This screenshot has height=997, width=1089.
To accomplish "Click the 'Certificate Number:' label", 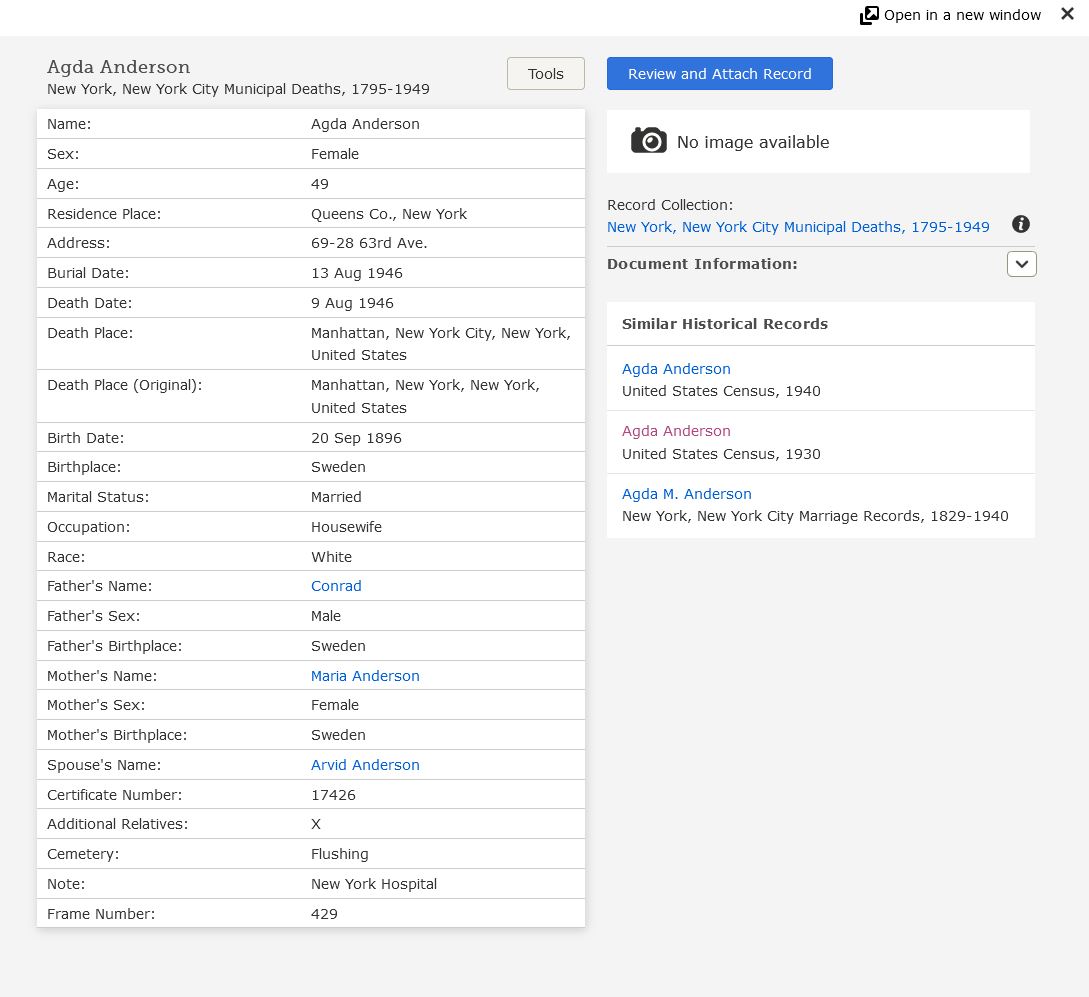I will pyautogui.click(x=115, y=795).
